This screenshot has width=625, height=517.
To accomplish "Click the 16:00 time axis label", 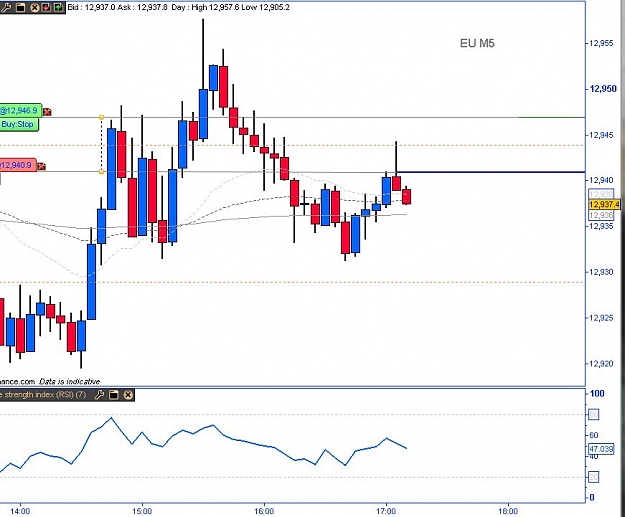I will coord(264,511).
